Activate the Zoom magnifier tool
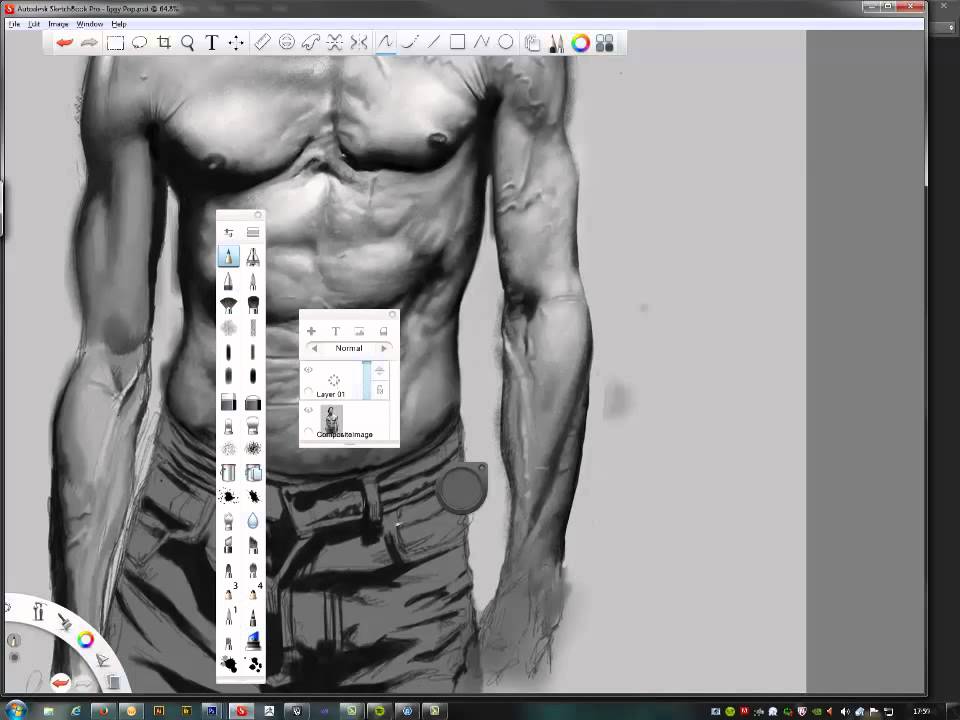The image size is (960, 720). click(188, 42)
